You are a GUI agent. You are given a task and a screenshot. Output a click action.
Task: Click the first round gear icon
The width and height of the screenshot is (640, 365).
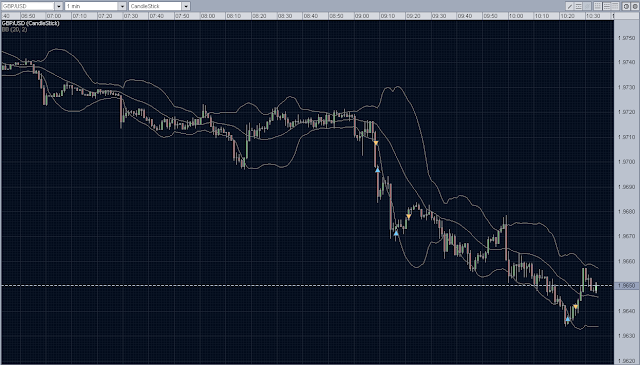click(x=626, y=6)
